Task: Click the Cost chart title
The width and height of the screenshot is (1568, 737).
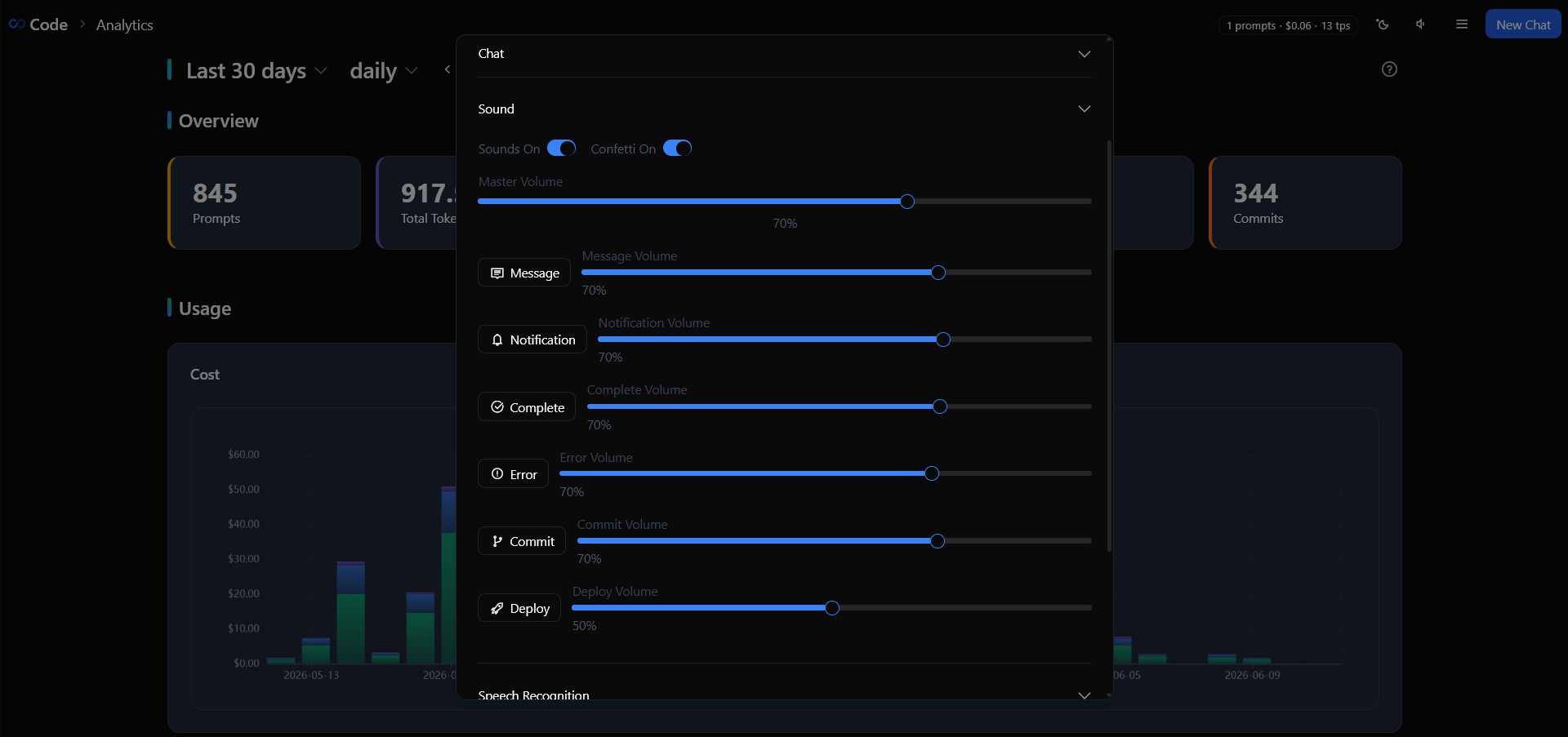Action: [205, 375]
